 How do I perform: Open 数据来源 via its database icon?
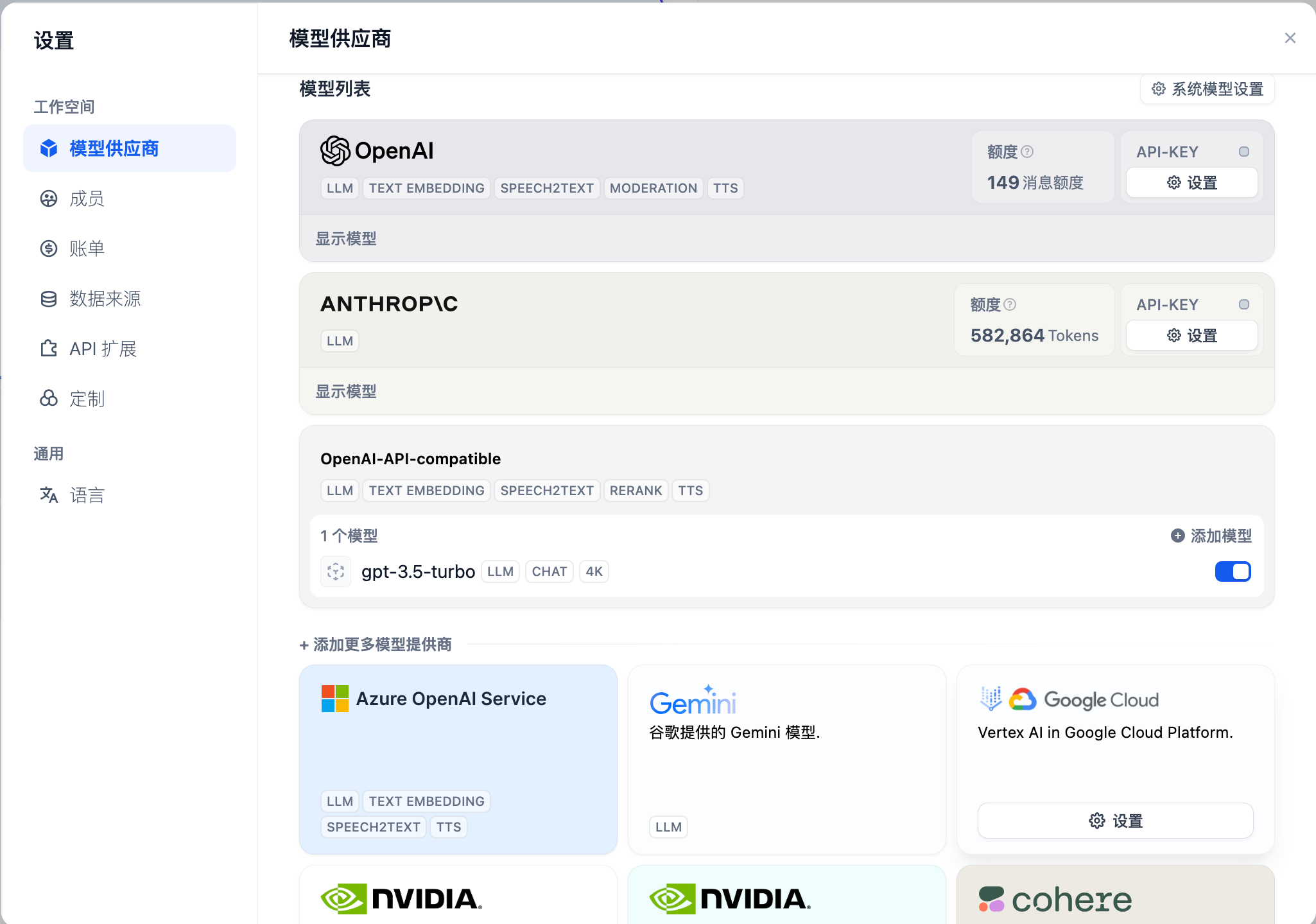(49, 299)
